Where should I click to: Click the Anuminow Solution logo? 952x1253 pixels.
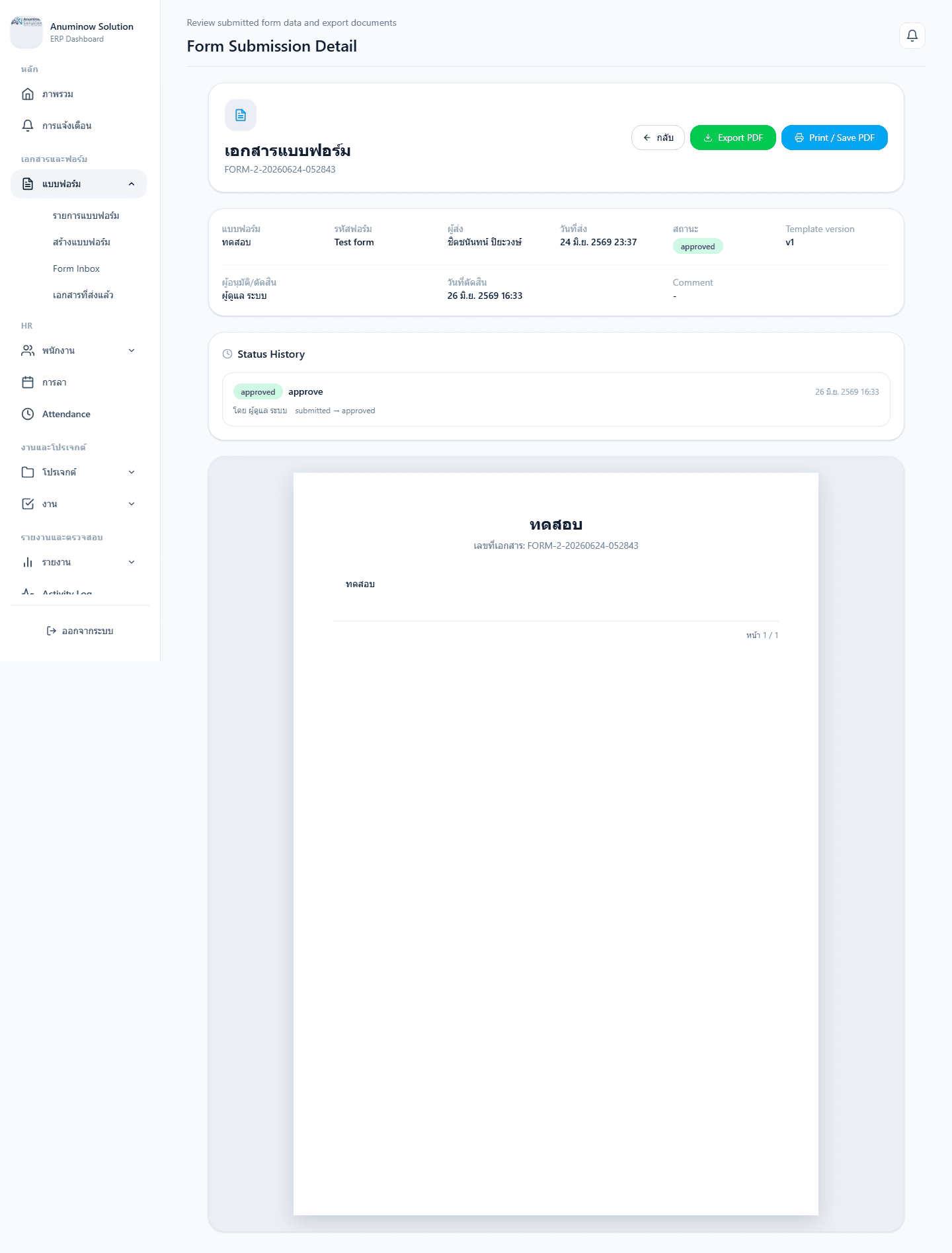point(26,32)
